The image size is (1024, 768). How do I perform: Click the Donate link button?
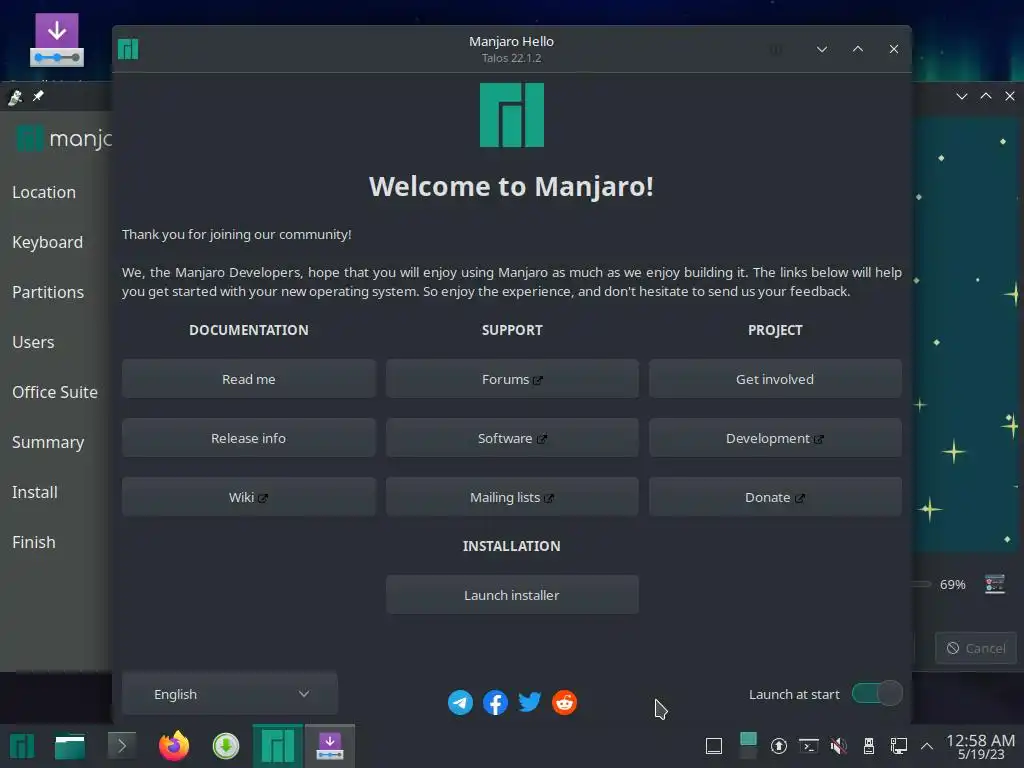point(775,497)
